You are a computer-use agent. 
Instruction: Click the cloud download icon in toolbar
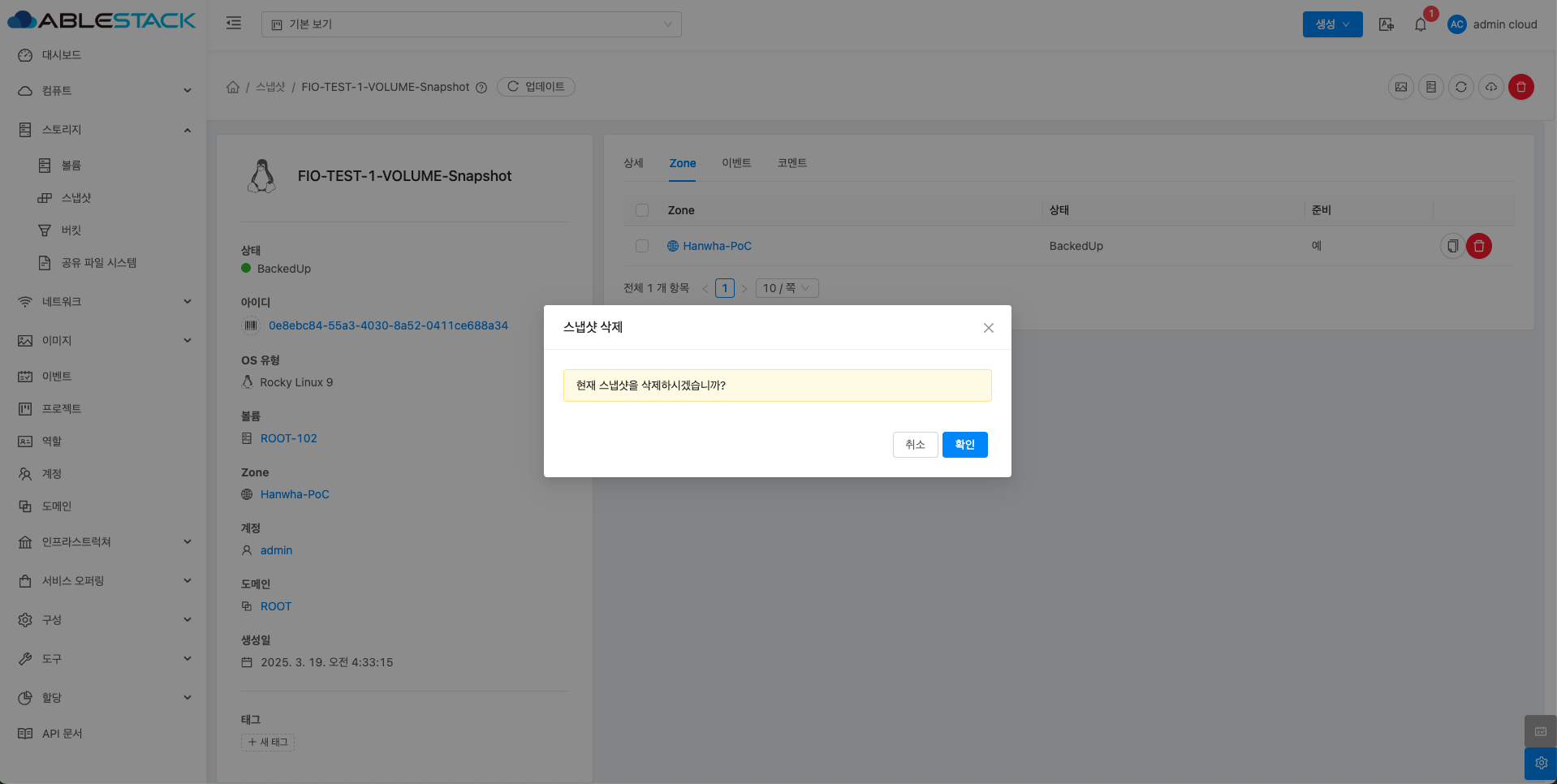(x=1490, y=87)
